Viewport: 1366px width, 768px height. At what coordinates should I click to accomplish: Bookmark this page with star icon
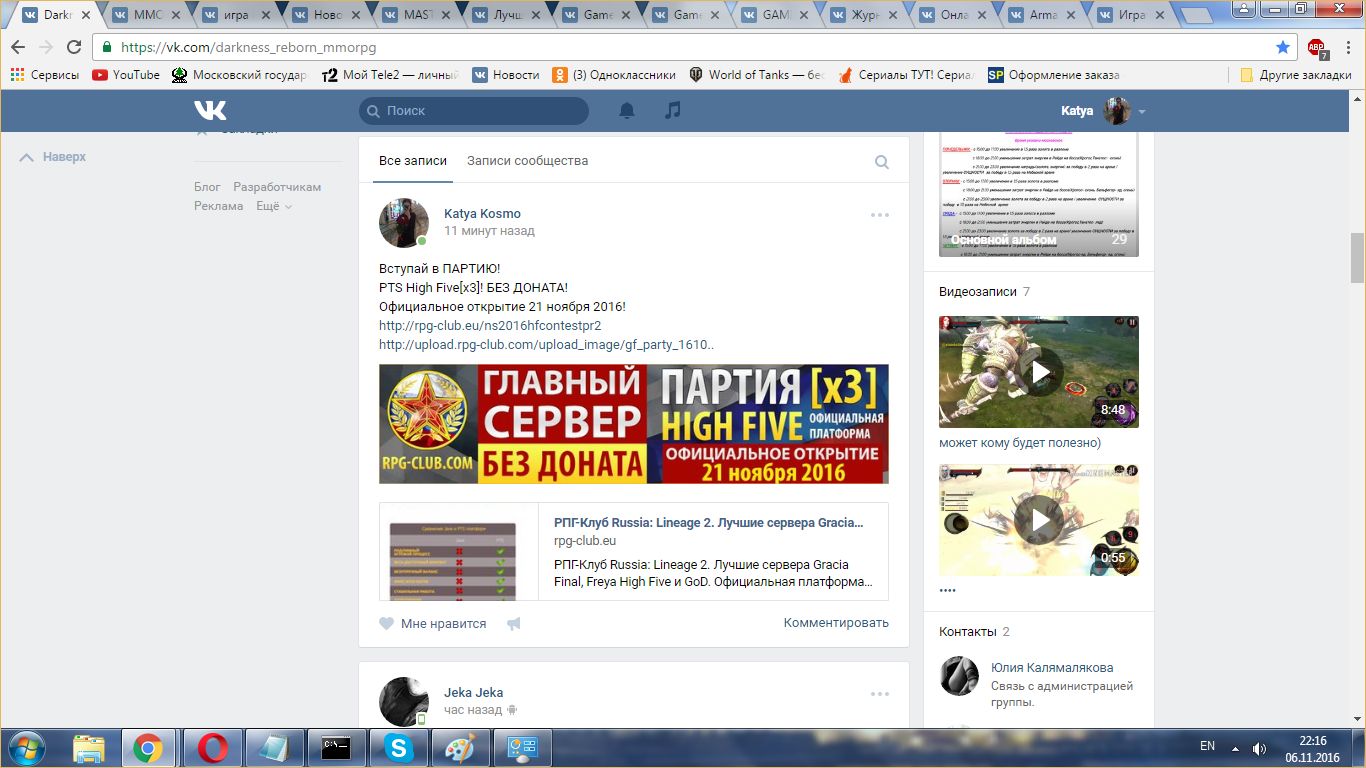click(x=1283, y=47)
